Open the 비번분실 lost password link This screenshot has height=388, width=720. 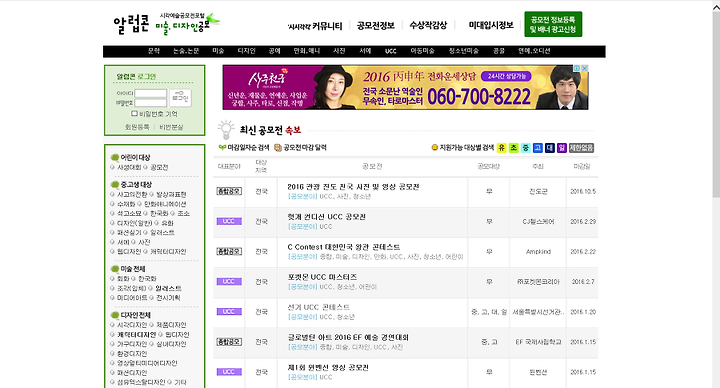pos(171,127)
